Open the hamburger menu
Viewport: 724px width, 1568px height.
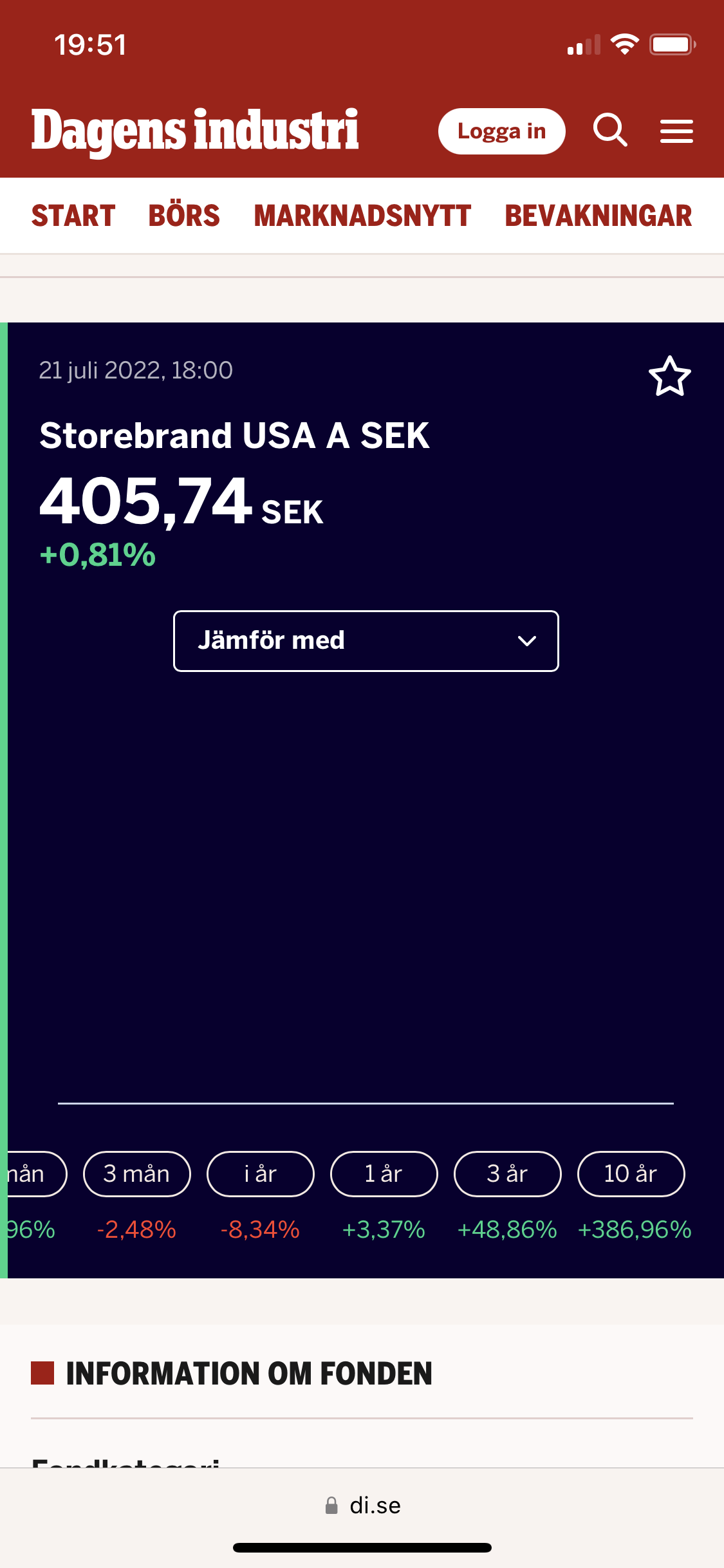click(x=676, y=131)
